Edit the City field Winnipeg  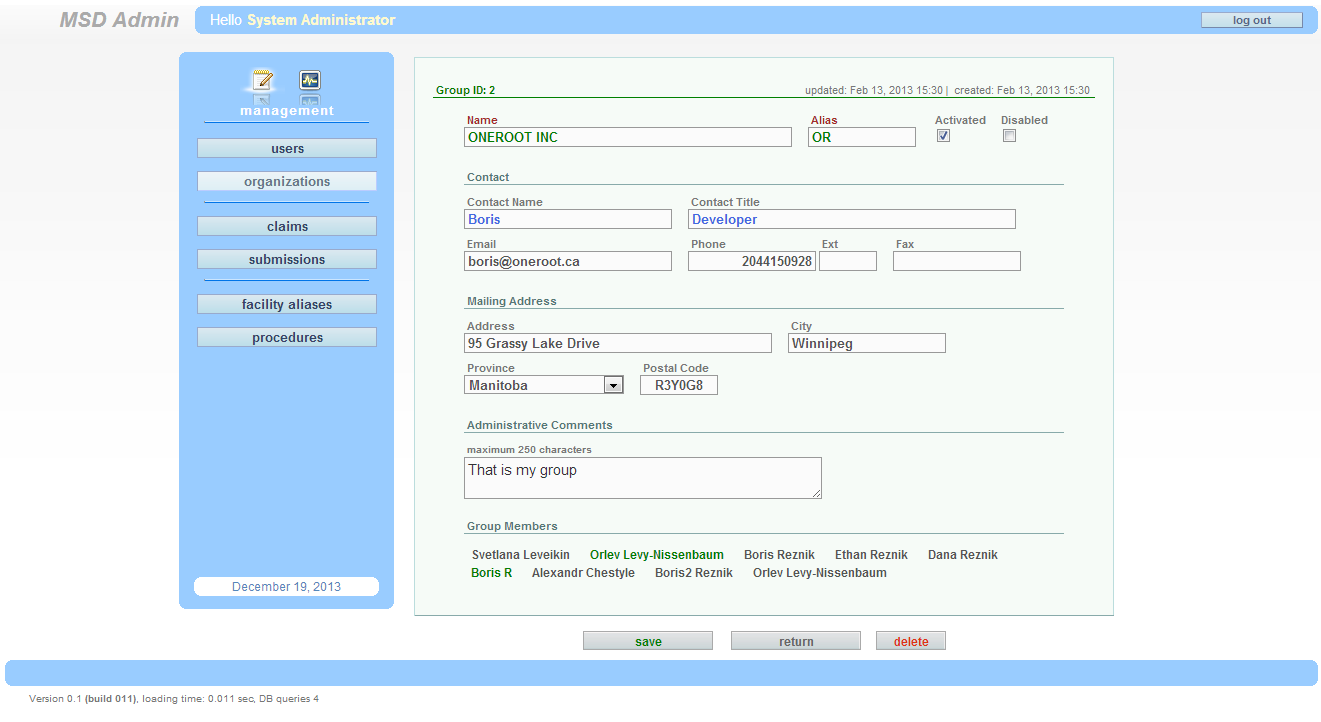point(867,343)
